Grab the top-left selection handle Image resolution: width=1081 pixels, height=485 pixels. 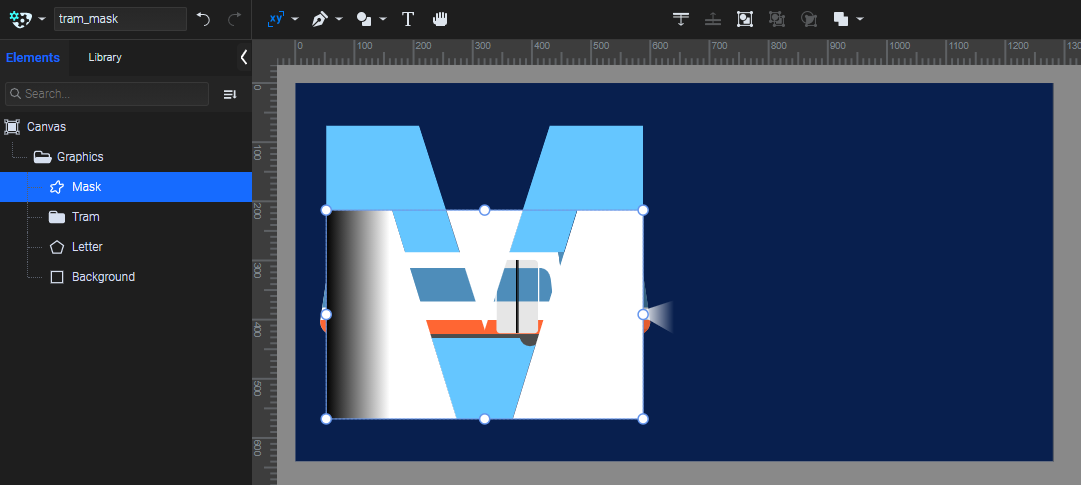[326, 210]
